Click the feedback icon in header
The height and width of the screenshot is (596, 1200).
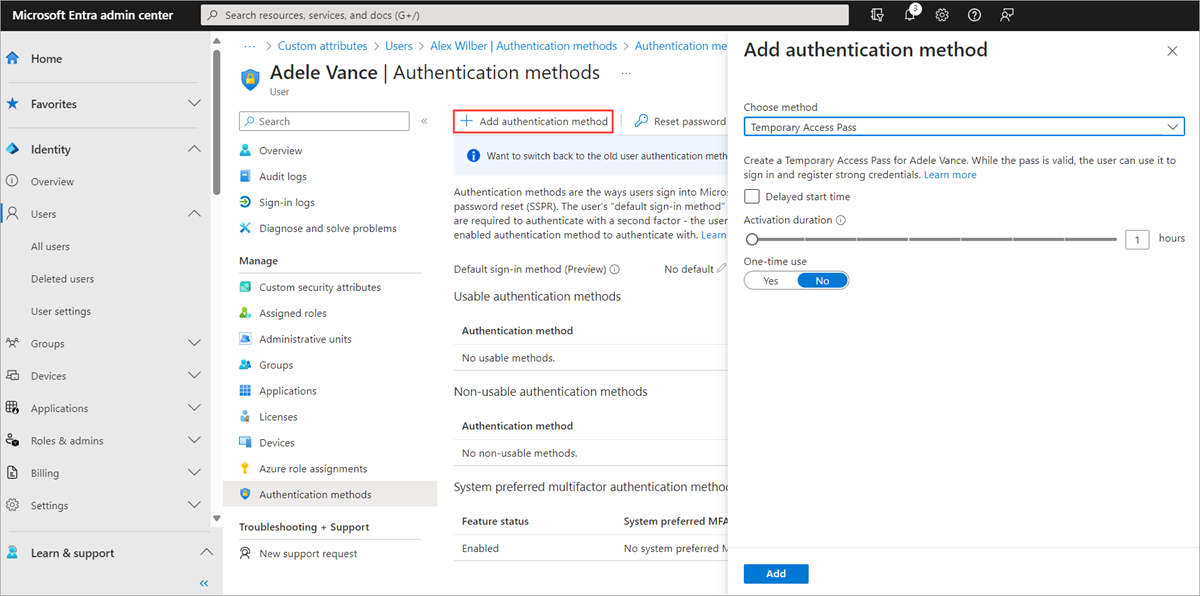[x=1007, y=15]
